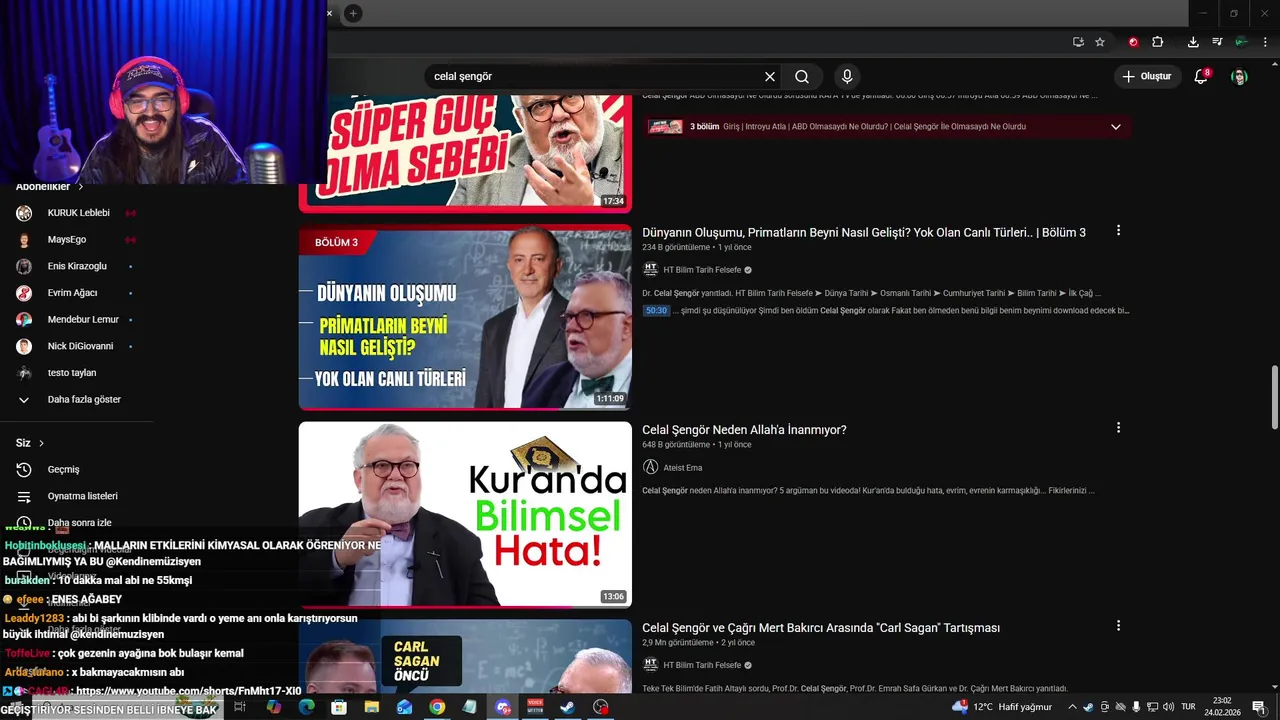
Task: Open Microsoft Store from taskbar
Action: click(339, 707)
